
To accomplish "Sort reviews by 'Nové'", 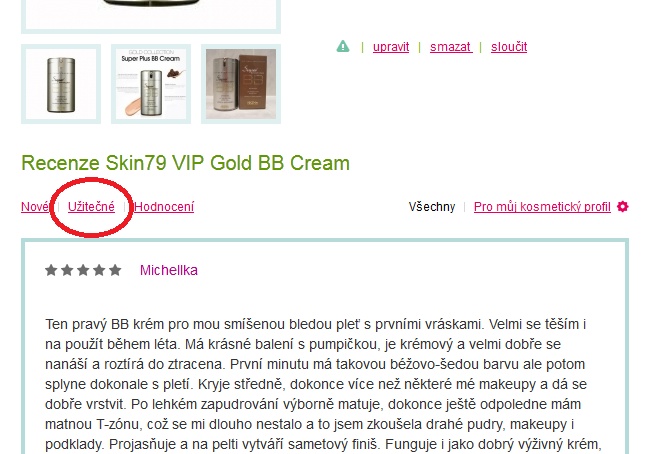I will pyautogui.click(x=35, y=207).
